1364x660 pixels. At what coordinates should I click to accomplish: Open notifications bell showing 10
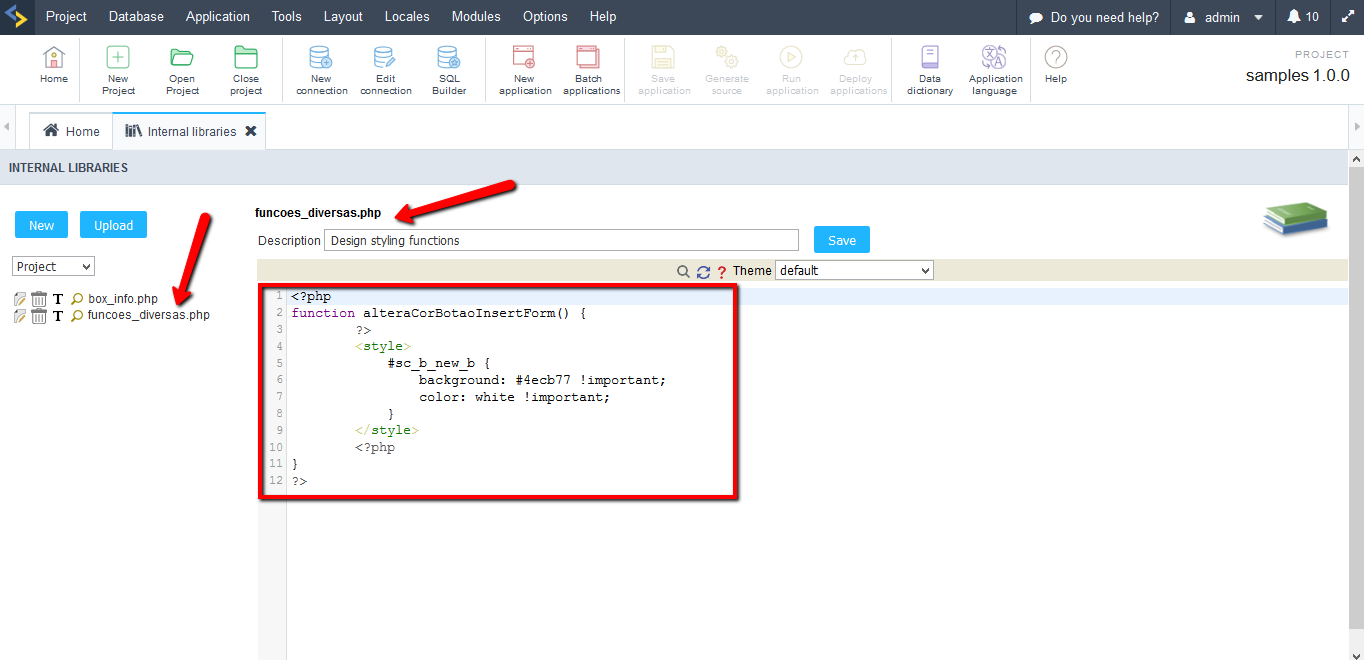coord(1303,17)
